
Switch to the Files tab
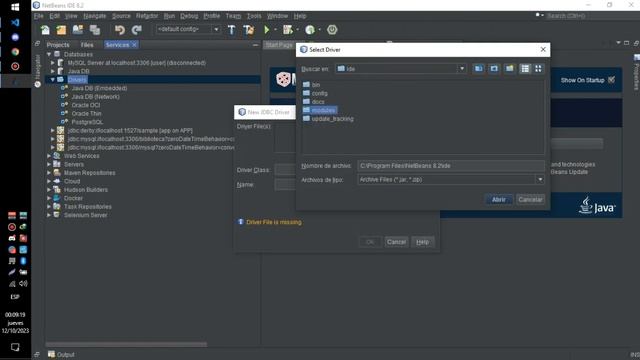[x=87, y=45]
